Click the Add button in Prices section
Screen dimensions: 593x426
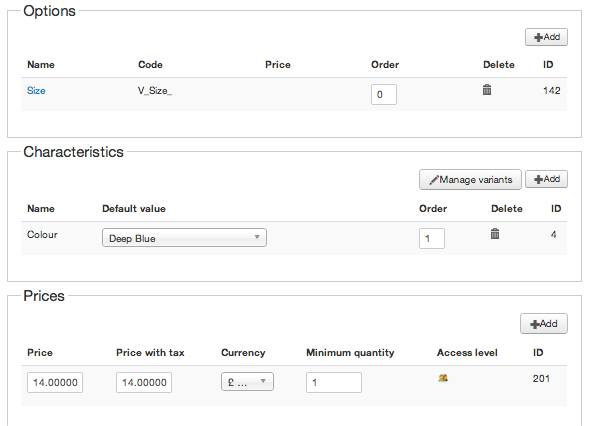coord(543,323)
